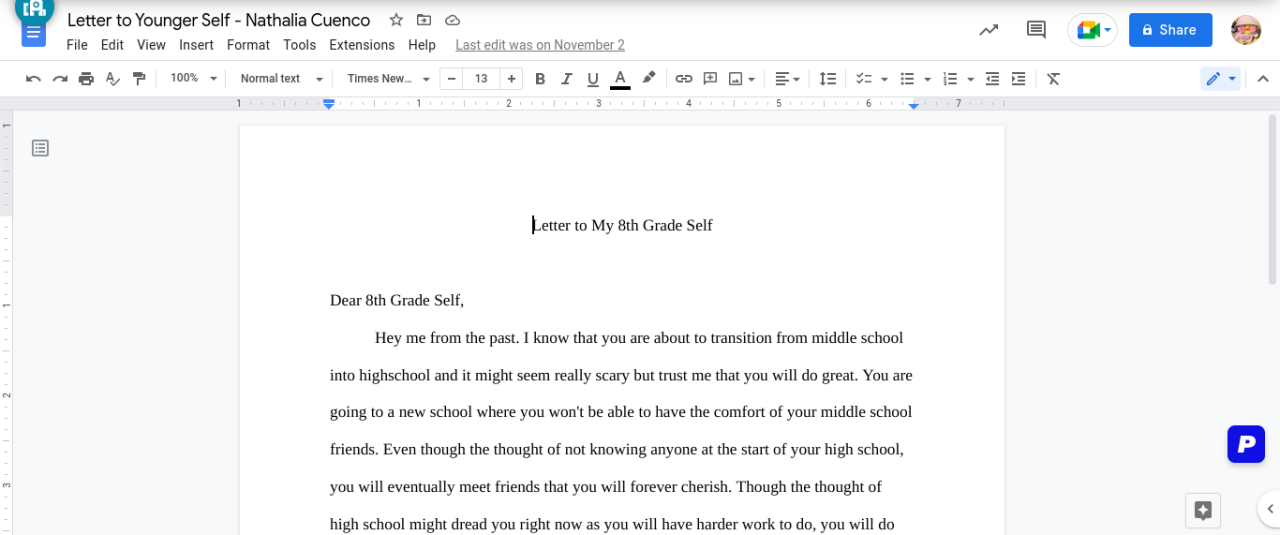Screen dimensions: 1280x535
Task: Decrease indent
Action: (x=992, y=78)
